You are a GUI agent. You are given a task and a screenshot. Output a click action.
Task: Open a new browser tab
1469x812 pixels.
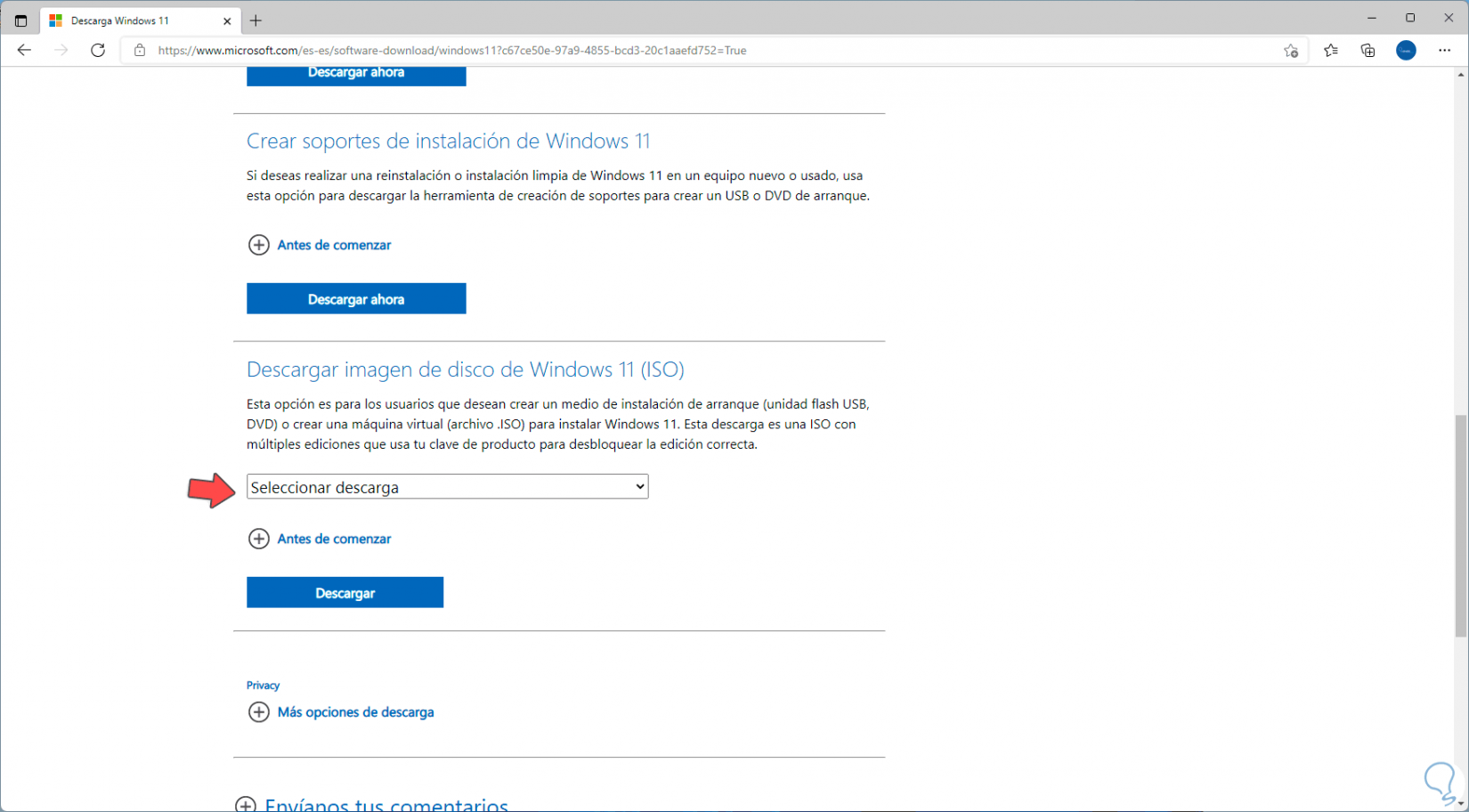[256, 20]
